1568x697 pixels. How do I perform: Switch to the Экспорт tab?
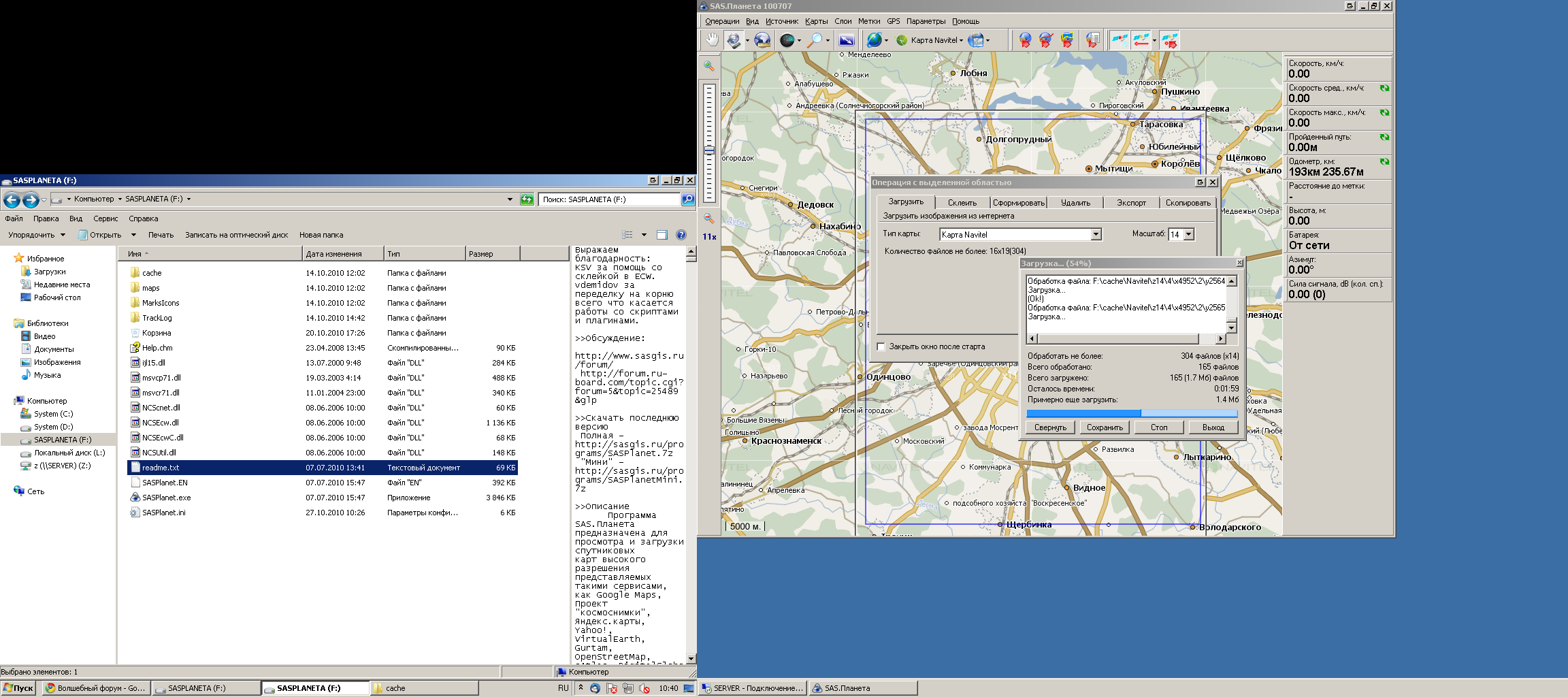(1131, 203)
